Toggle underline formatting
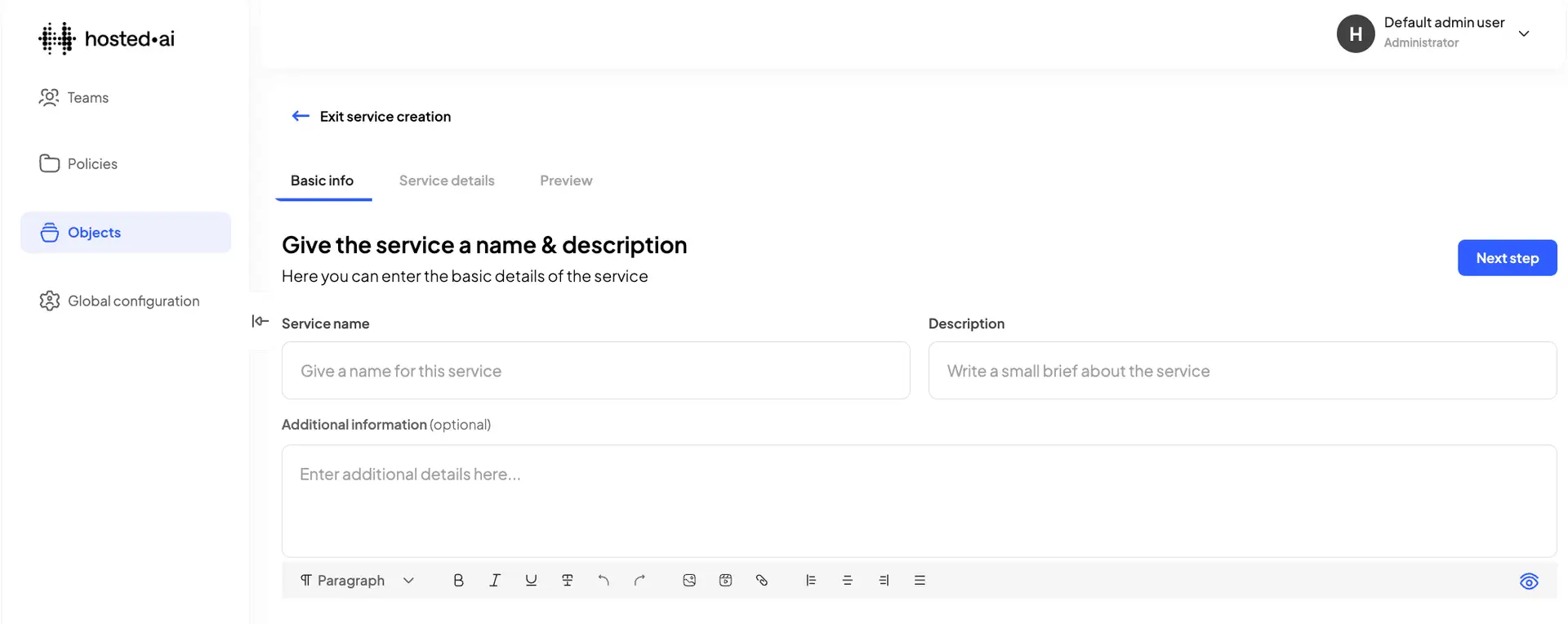1568x624 pixels. [531, 581]
